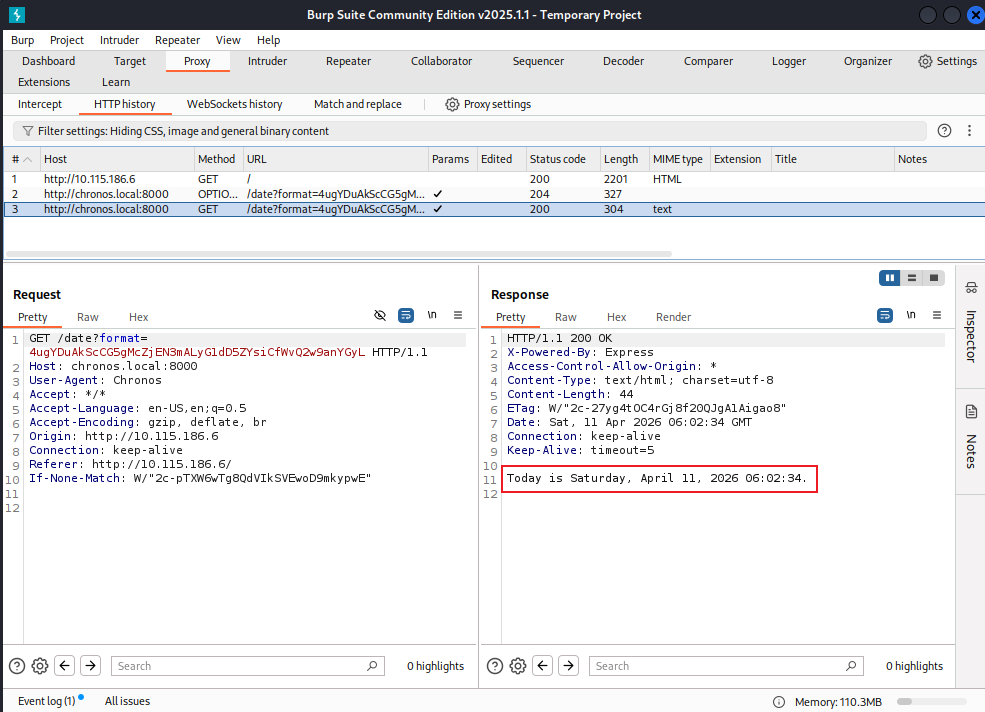Open the HTTP history three-dot options menu
This screenshot has height=712, width=985.
[x=969, y=131]
